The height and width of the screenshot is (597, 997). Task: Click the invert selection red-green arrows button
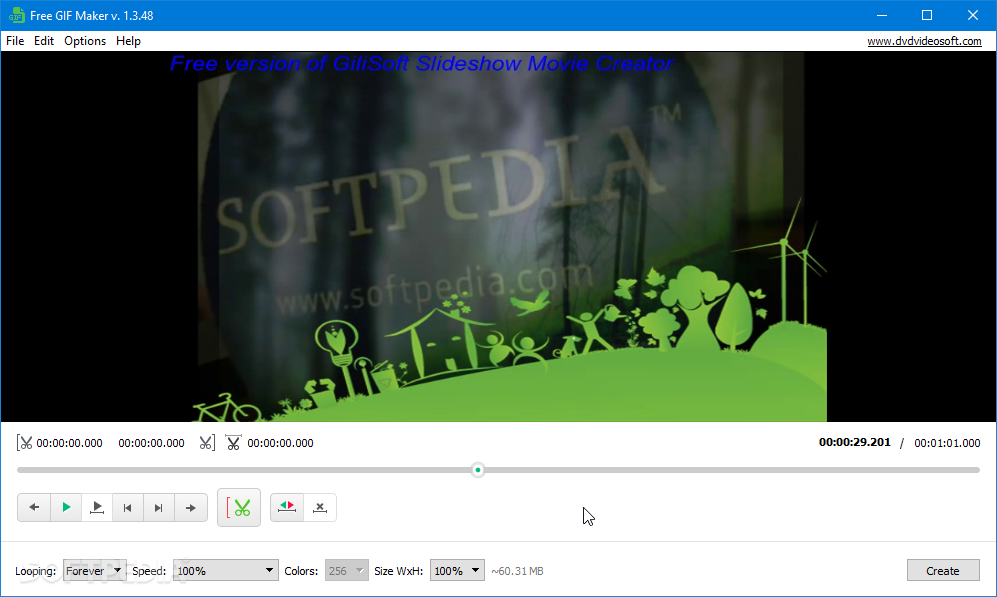287,507
